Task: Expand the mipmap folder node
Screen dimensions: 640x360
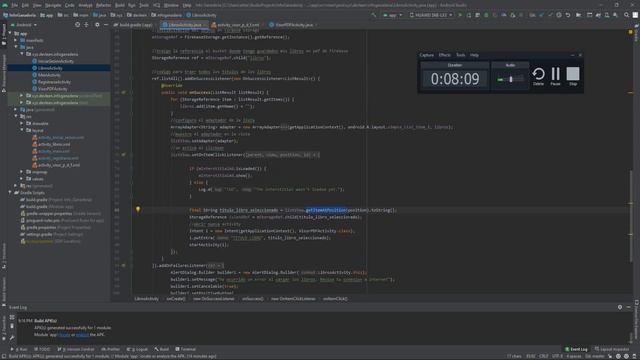Action: pyautogui.click(x=22, y=172)
